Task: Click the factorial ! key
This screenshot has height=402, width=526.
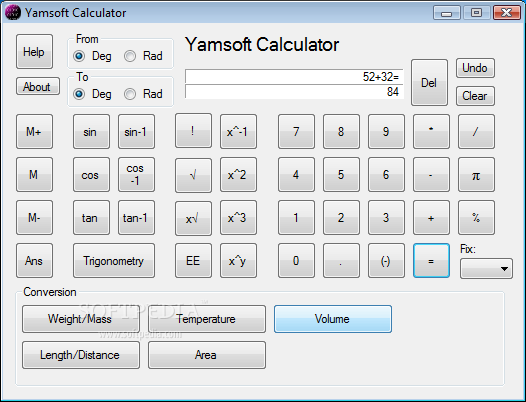Action: click(193, 131)
